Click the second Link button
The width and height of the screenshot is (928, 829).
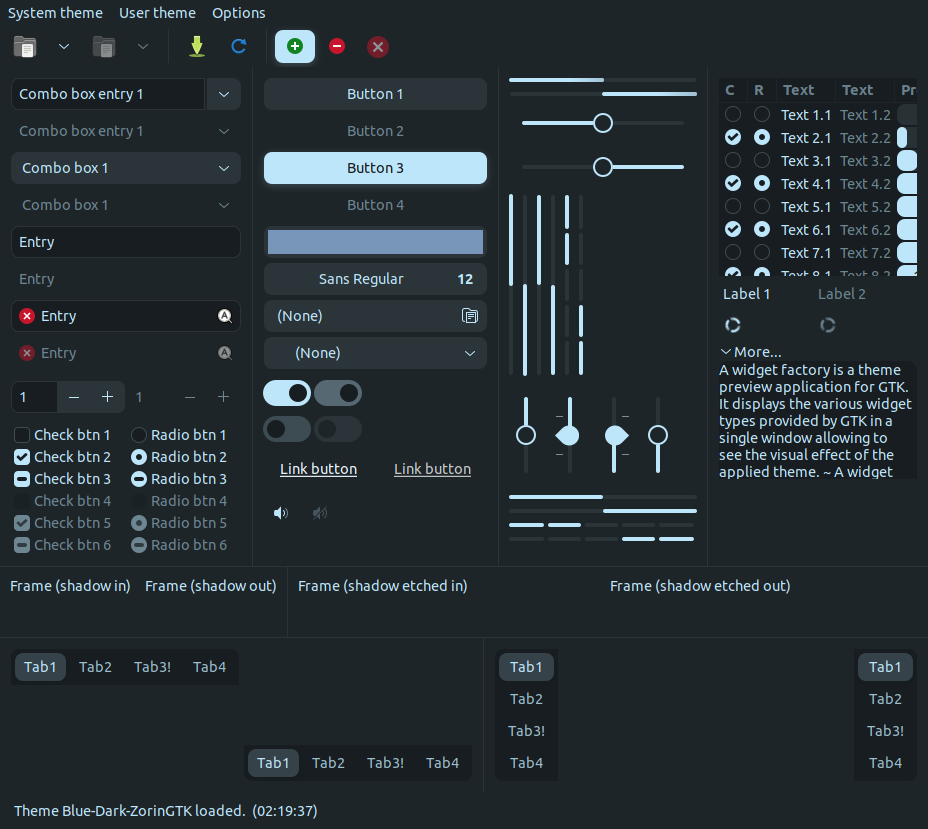tap(433, 469)
